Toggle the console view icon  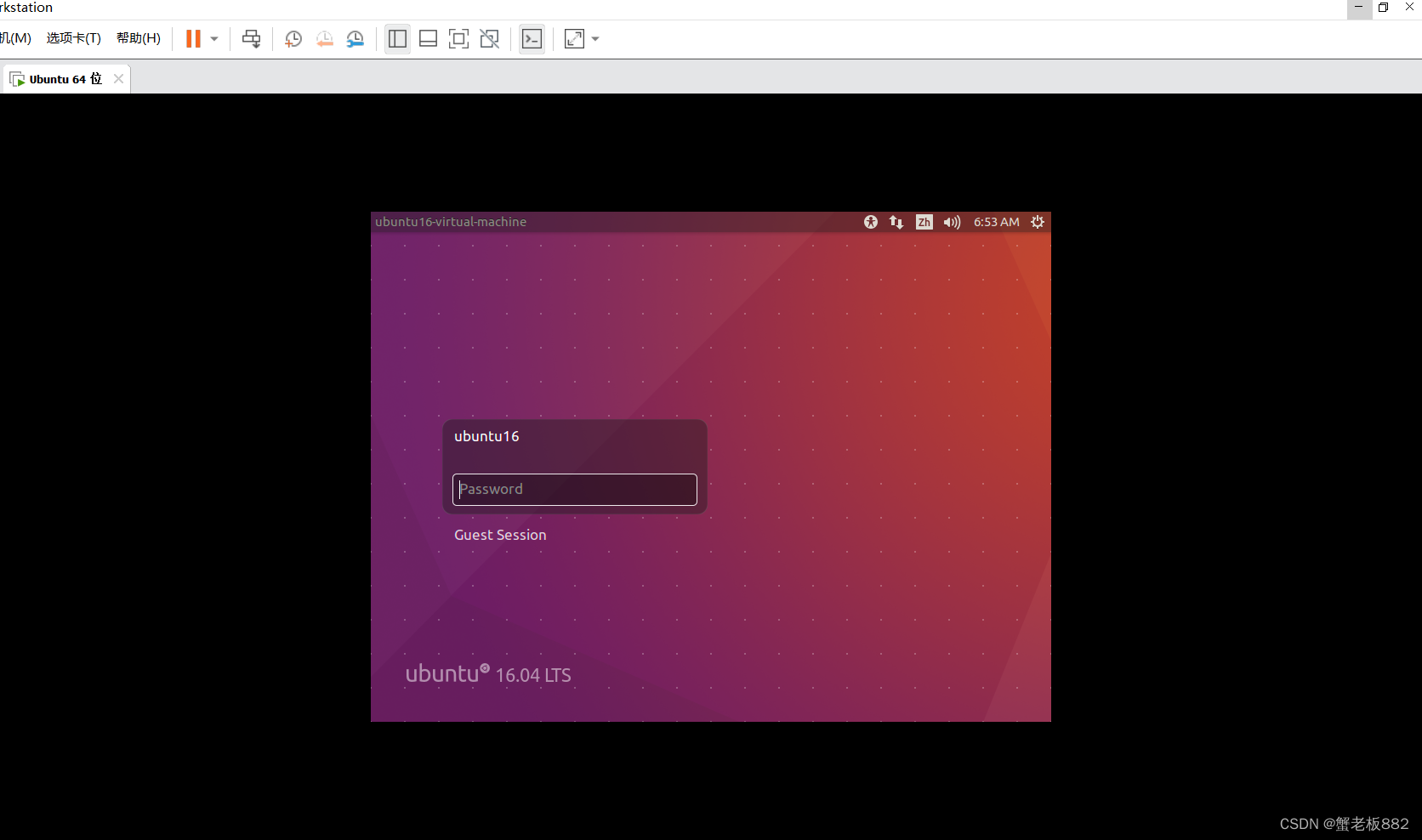point(532,39)
